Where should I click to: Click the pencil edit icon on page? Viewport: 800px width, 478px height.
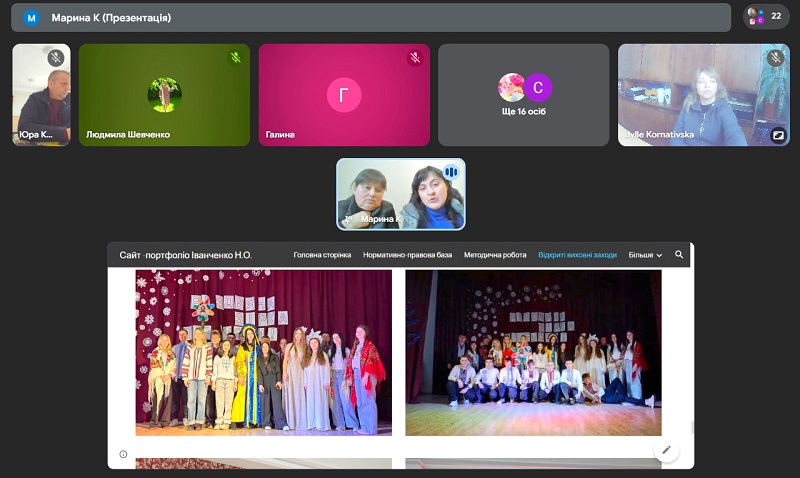[666, 450]
